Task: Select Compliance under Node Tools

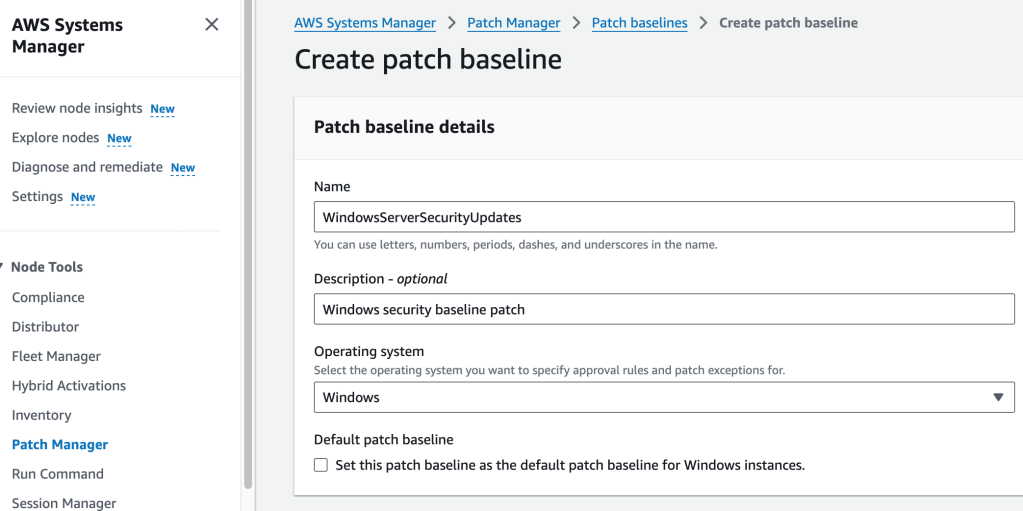Action: pyautogui.click(x=48, y=297)
